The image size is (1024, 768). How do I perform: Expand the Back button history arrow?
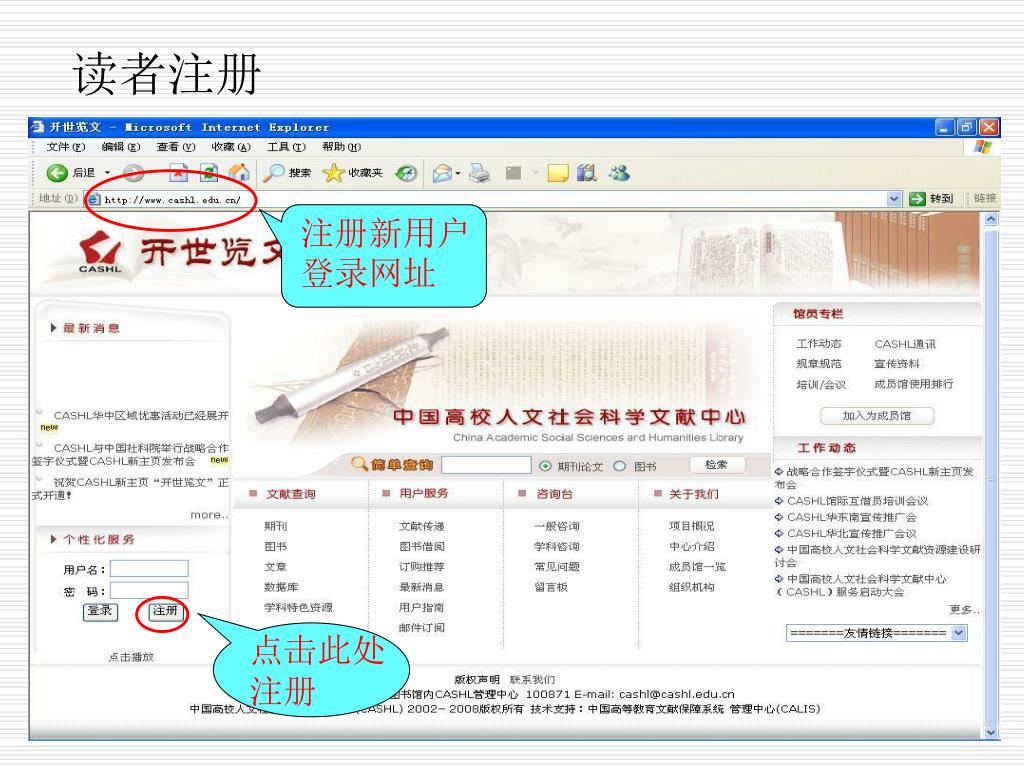coord(108,173)
